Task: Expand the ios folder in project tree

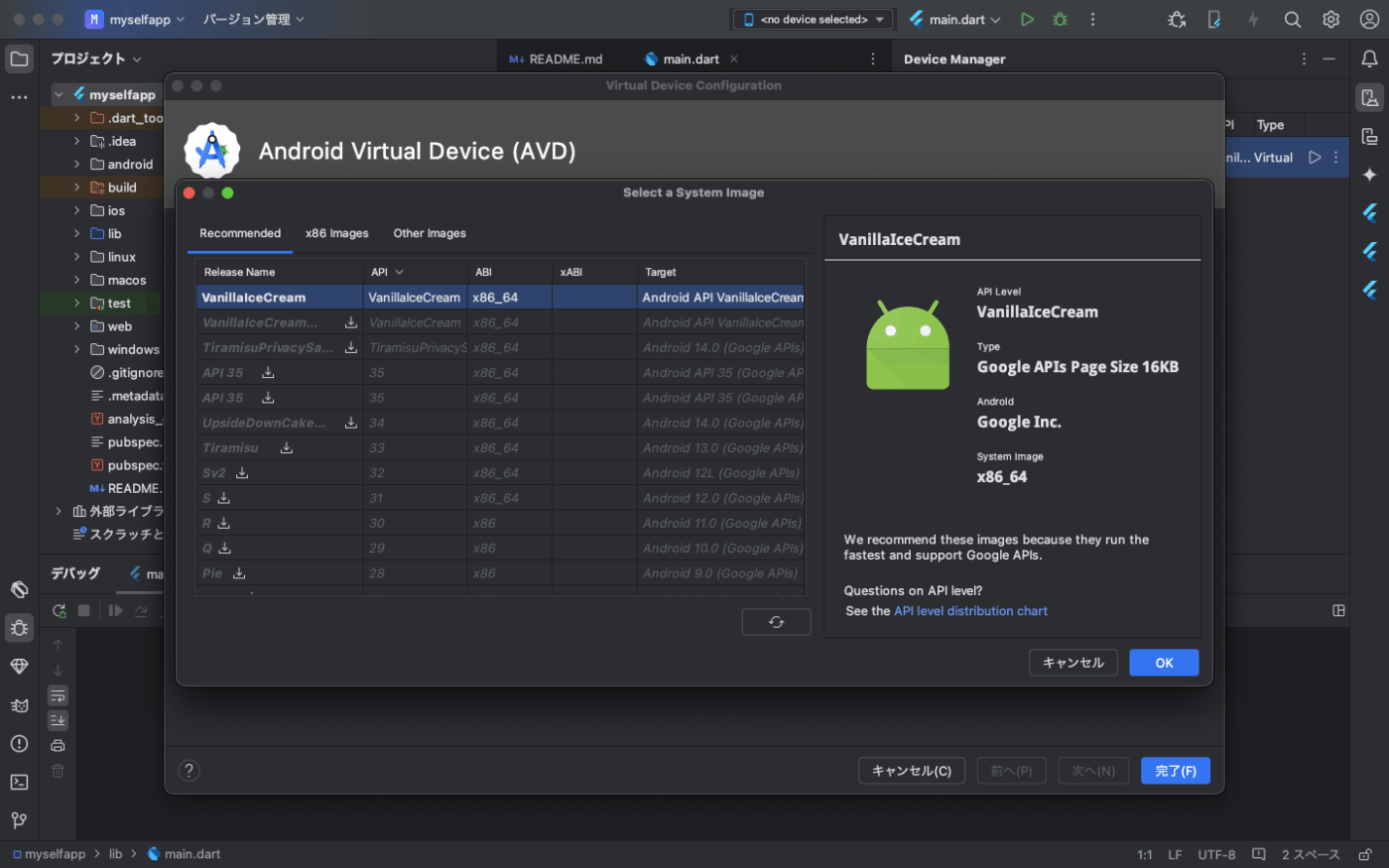Action: [x=76, y=210]
